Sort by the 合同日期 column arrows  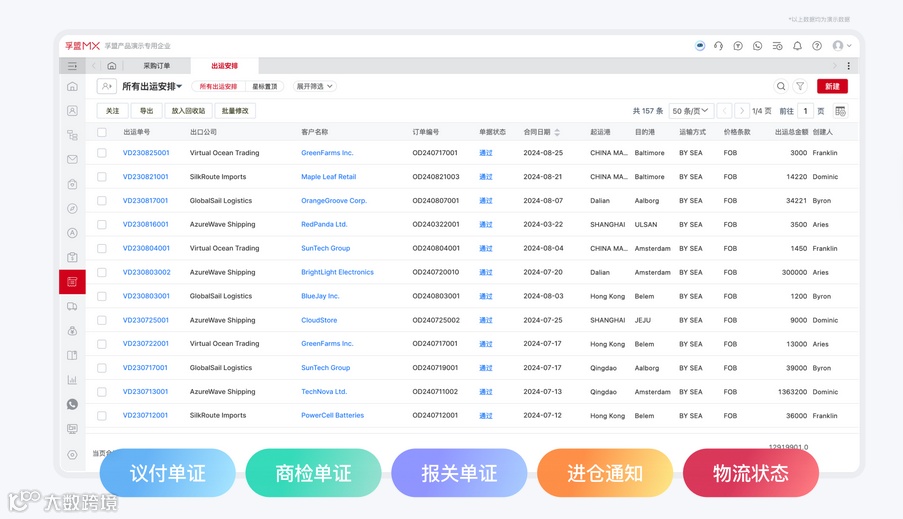[557, 132]
